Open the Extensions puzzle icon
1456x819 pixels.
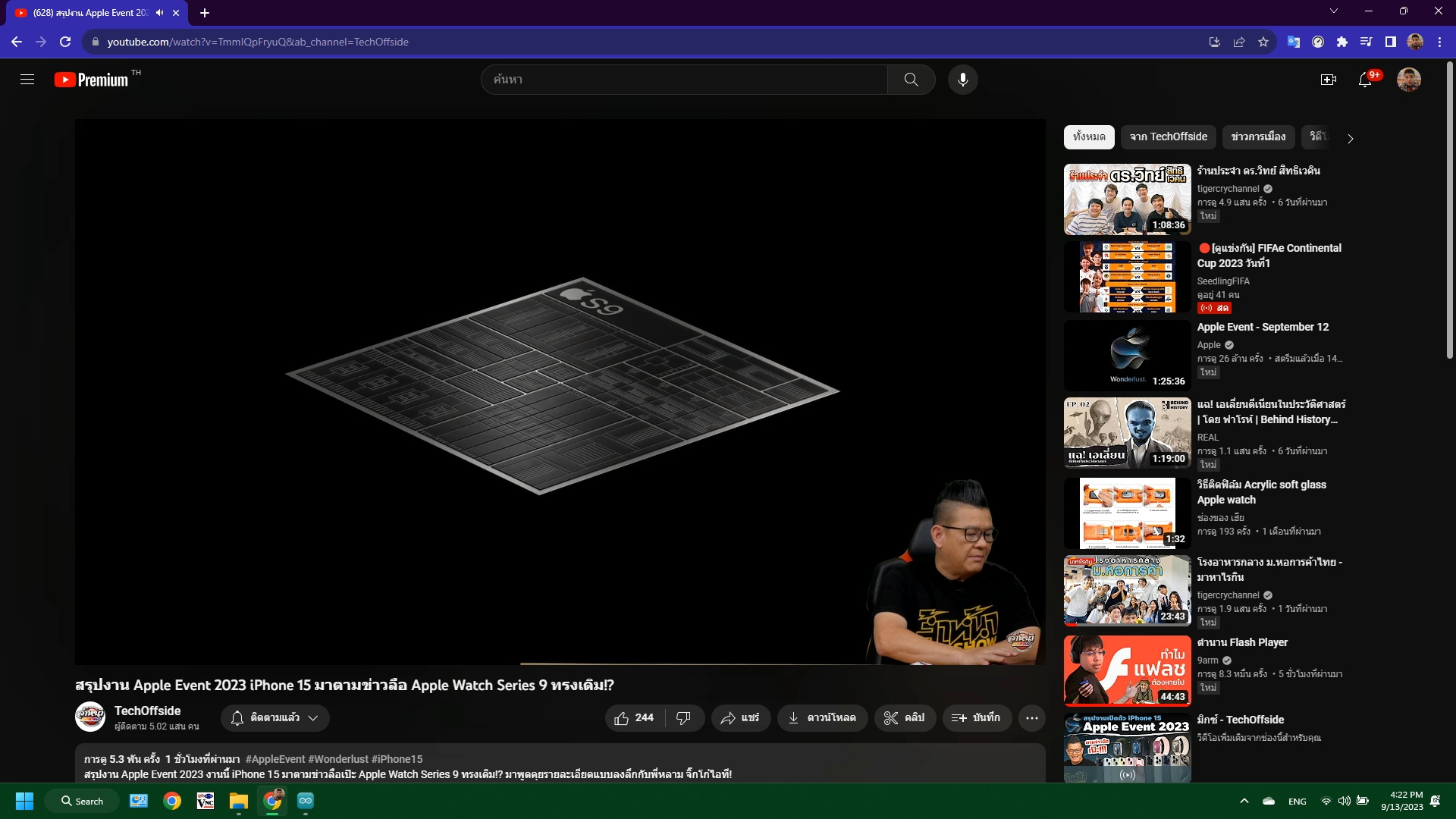point(1342,42)
